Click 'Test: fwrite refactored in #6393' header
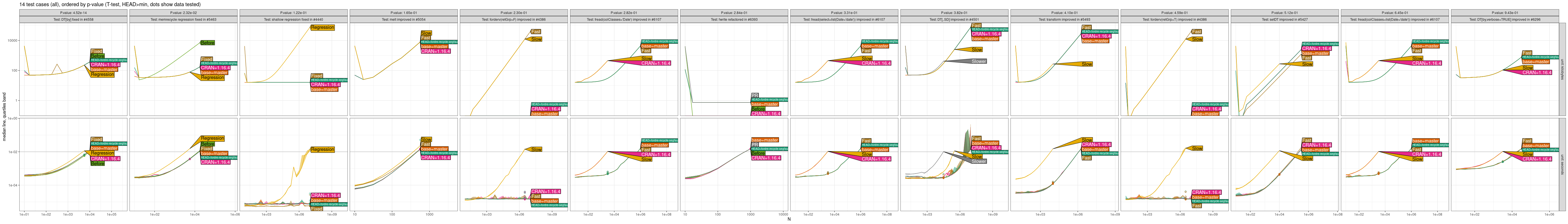Screen dimensions: 1568x224 (x=734, y=20)
